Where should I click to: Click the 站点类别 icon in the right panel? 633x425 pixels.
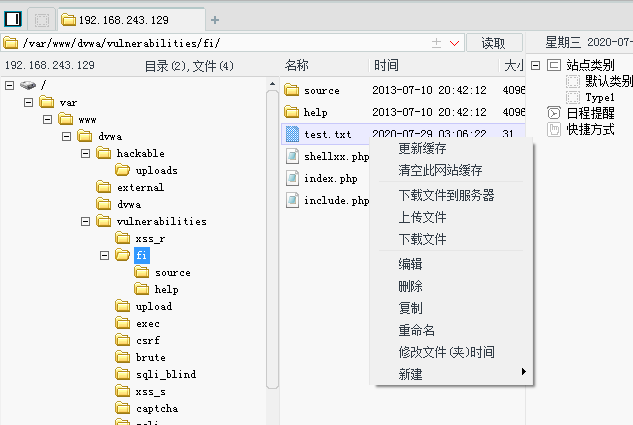coord(554,65)
